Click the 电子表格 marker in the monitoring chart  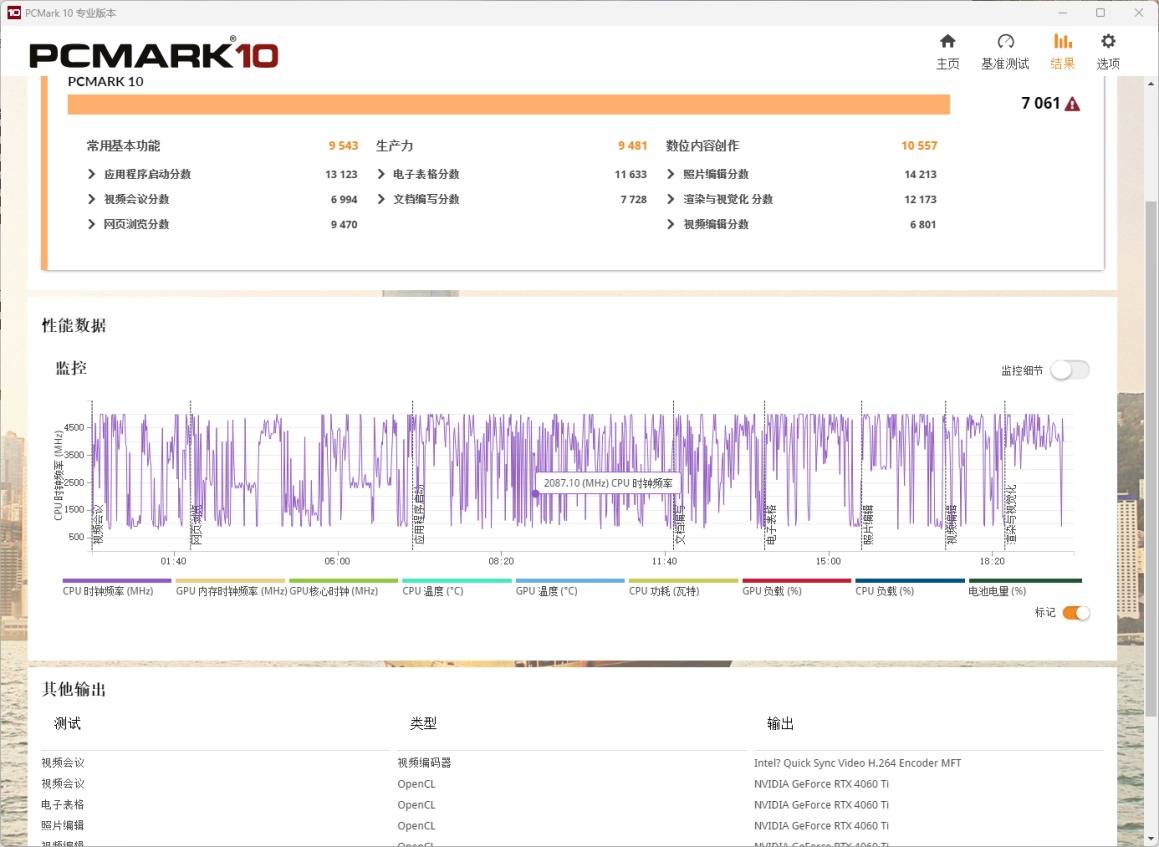[x=771, y=525]
